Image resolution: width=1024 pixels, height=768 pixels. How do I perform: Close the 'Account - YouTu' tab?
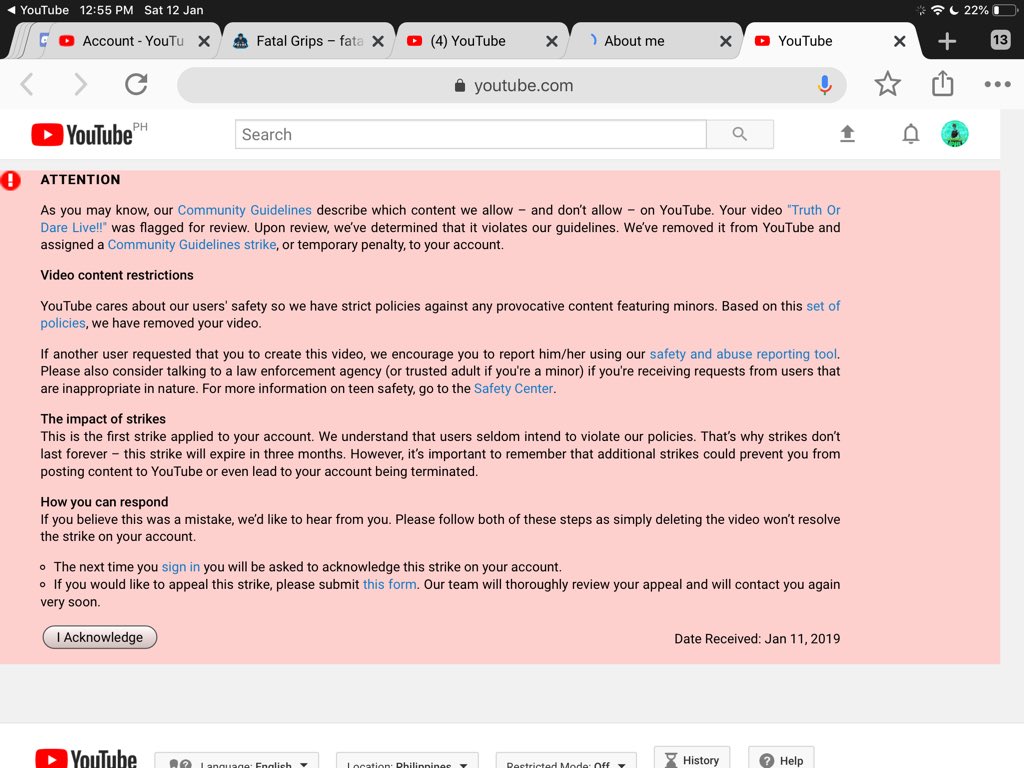[x=204, y=41]
